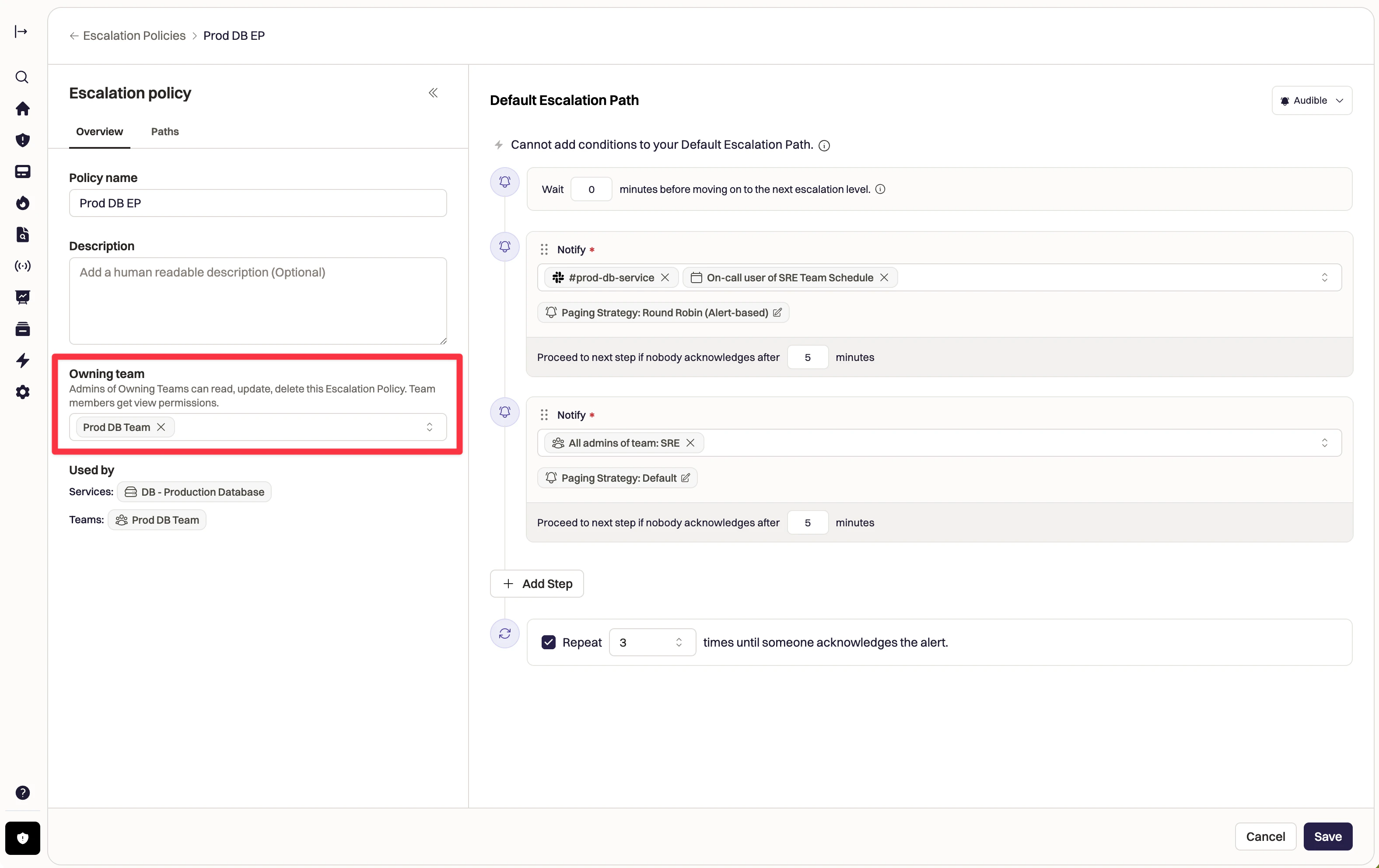The image size is (1379, 868).
Task: Remove Prod DB Team from owning team
Action: (x=161, y=427)
